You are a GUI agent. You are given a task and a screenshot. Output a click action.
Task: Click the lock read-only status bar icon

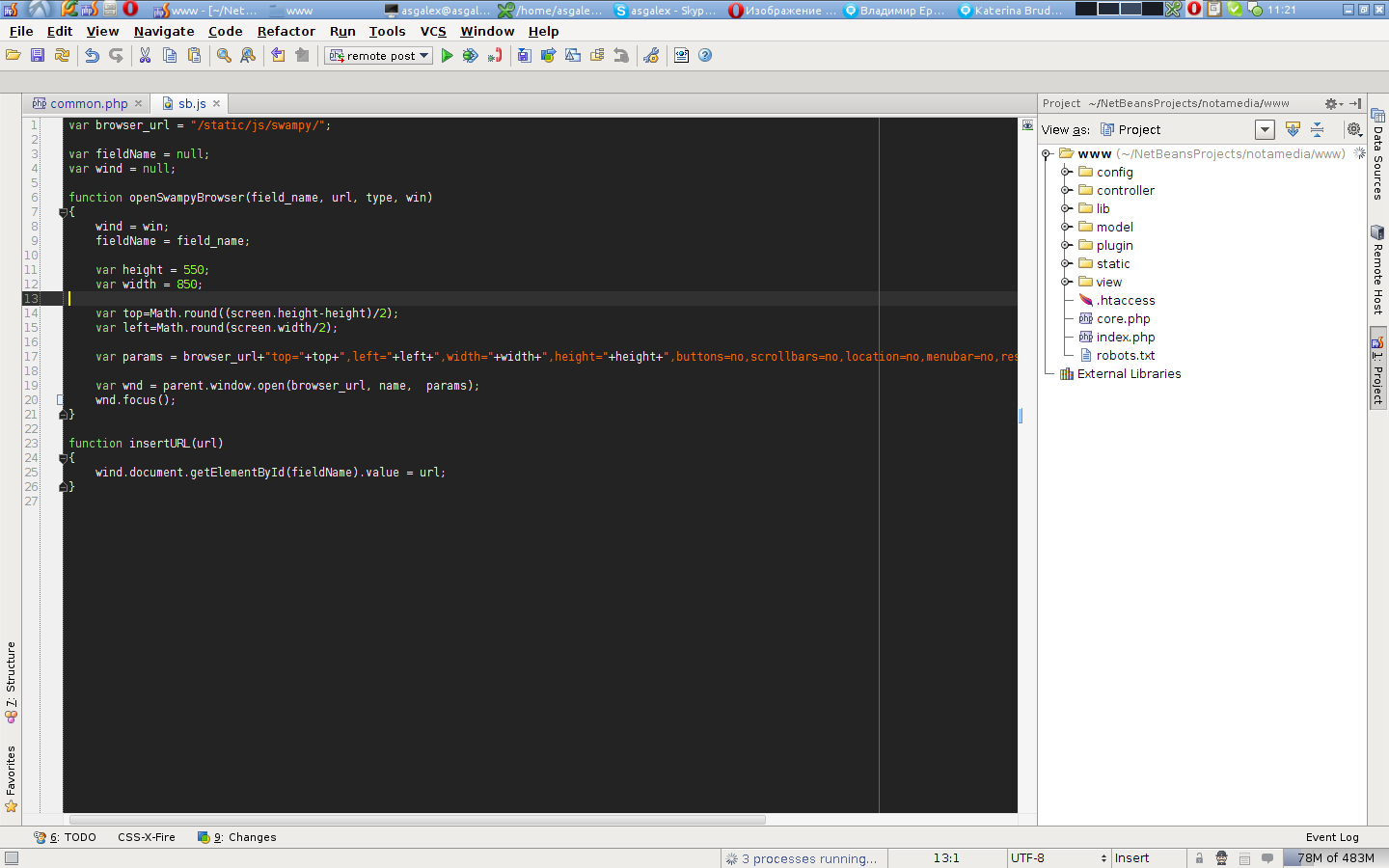[x=1199, y=858]
